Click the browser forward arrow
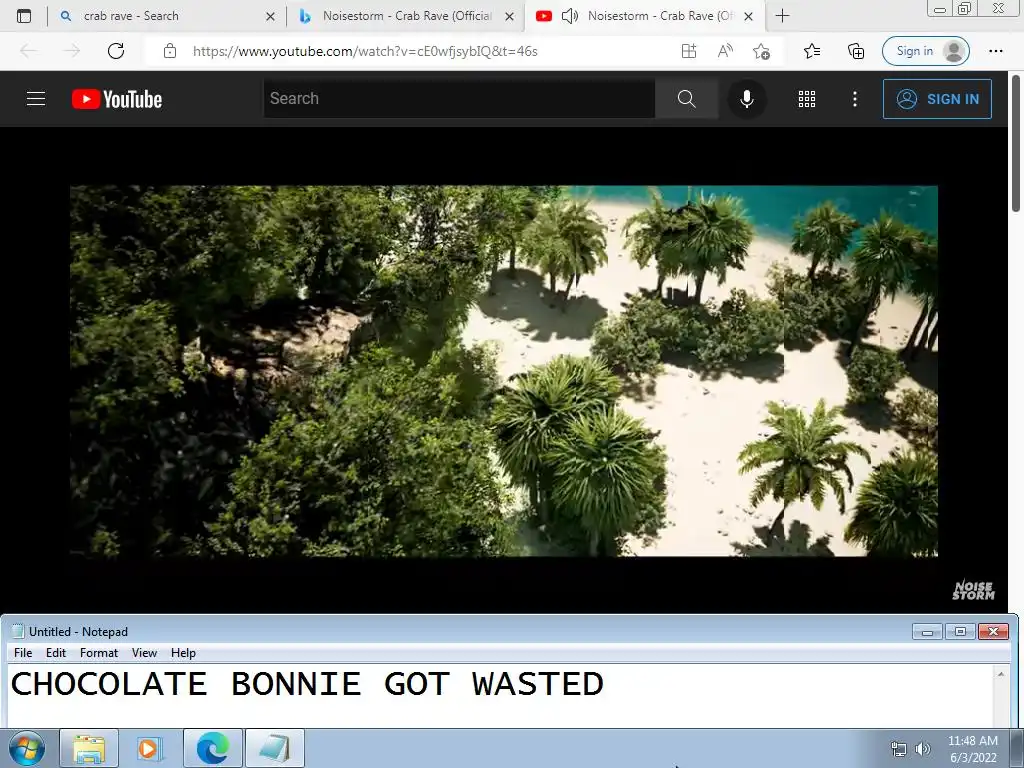The image size is (1024, 768). point(72,51)
